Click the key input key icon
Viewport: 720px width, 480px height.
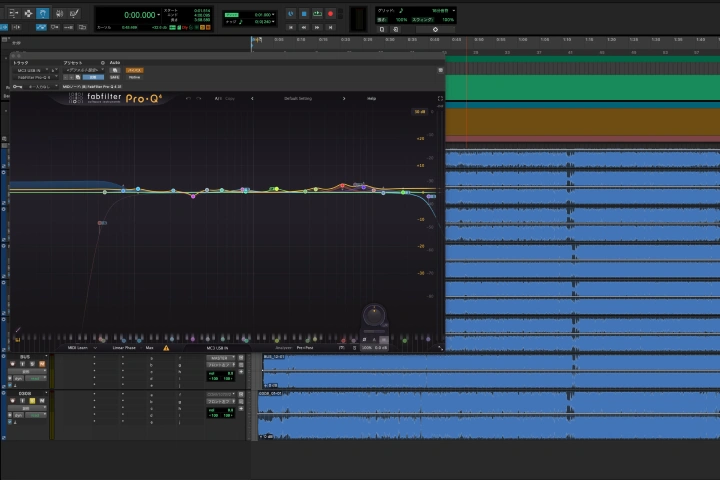click(17, 86)
